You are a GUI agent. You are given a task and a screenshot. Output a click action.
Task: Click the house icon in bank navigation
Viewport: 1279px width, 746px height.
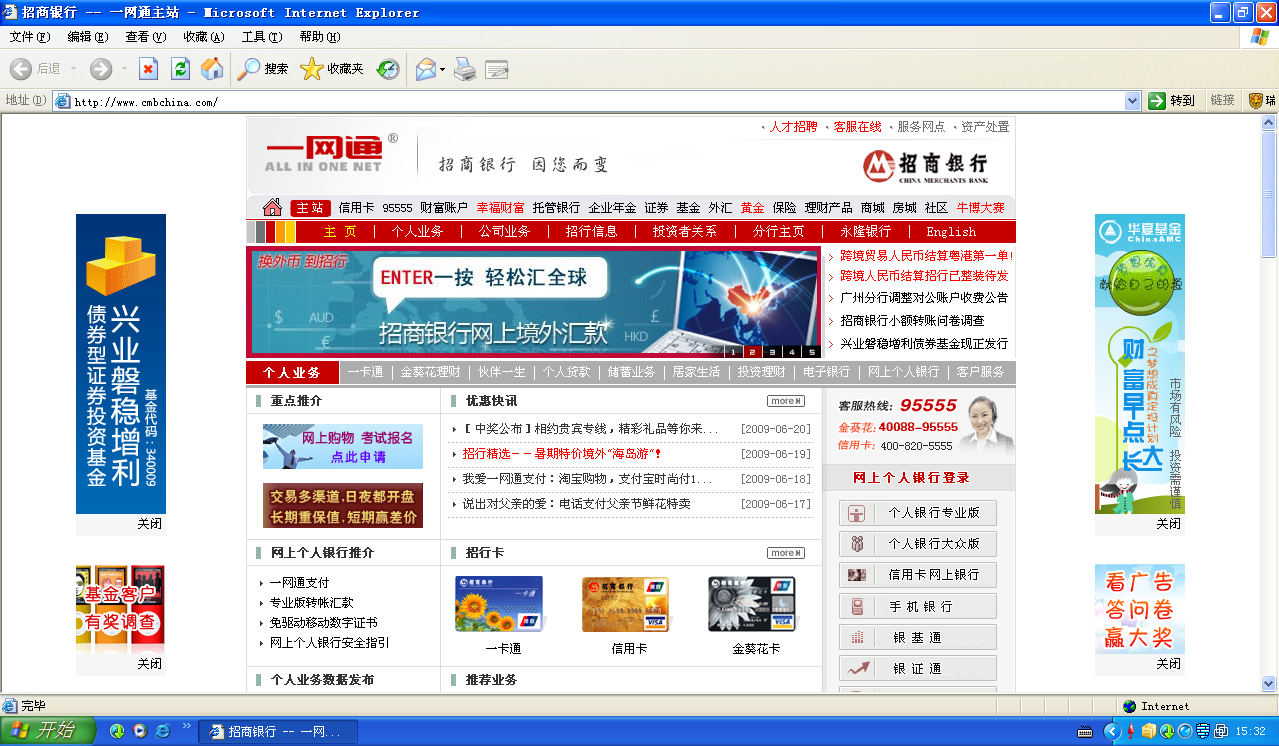pyautogui.click(x=272, y=208)
